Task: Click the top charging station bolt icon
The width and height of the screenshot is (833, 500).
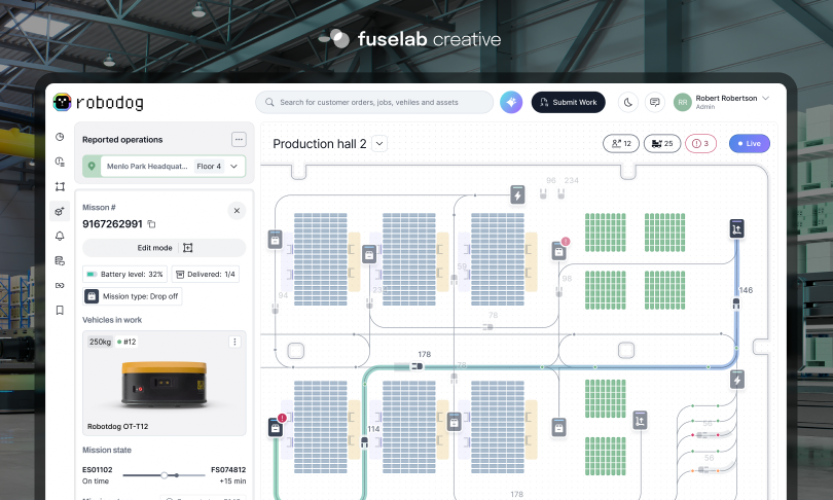Action: [517, 194]
